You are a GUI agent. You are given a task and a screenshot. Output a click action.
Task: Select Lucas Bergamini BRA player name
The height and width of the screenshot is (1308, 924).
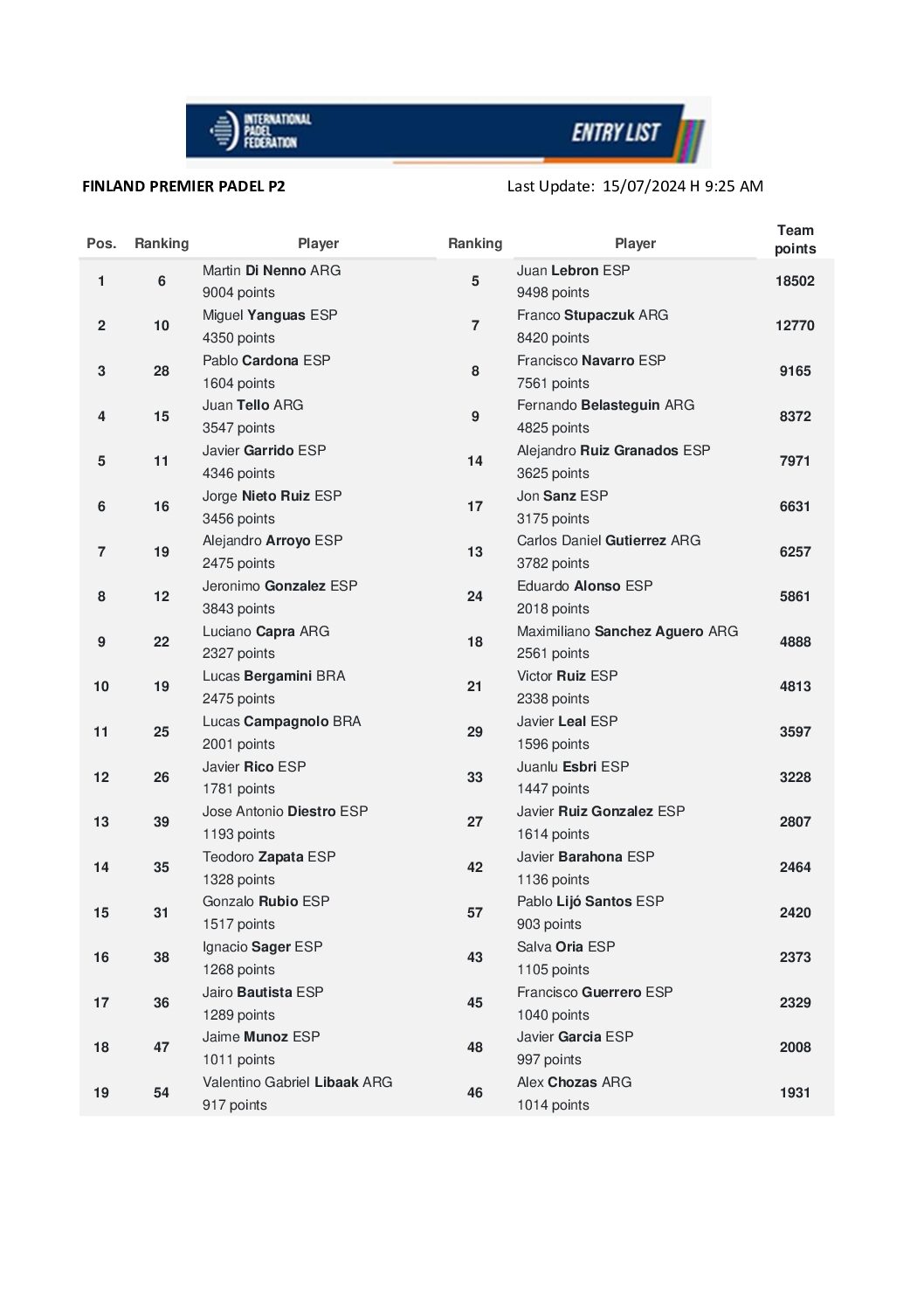pos(273,676)
